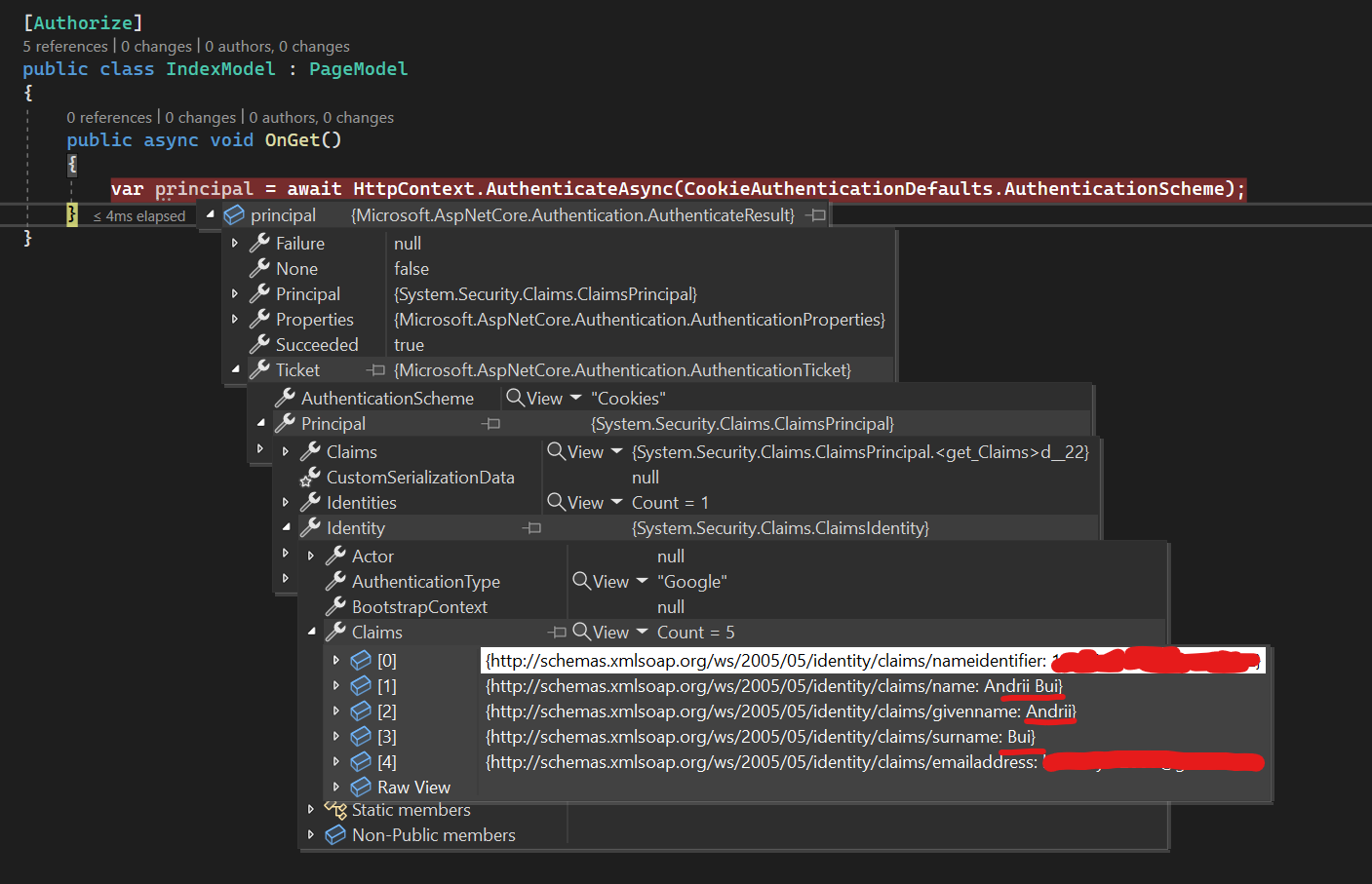The image size is (1372, 884).
Task: Click the cube icon of claim [1]
Action: [x=361, y=685]
